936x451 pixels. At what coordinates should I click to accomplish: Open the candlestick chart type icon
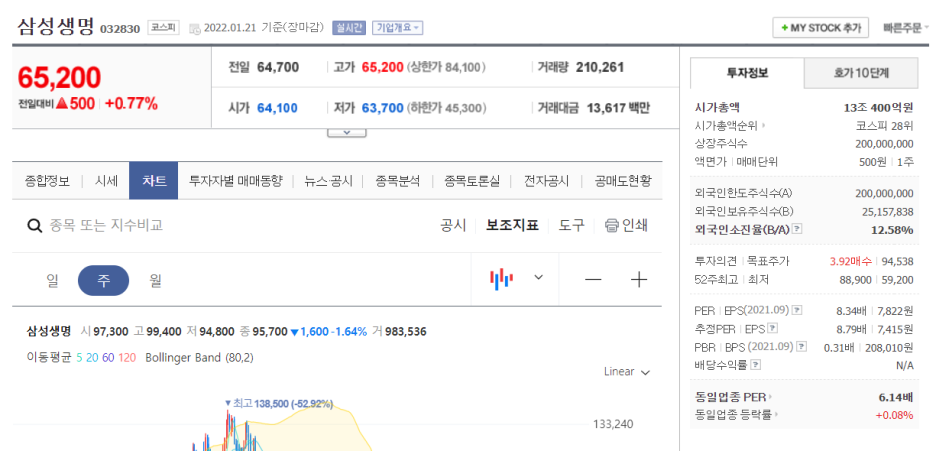(x=501, y=279)
